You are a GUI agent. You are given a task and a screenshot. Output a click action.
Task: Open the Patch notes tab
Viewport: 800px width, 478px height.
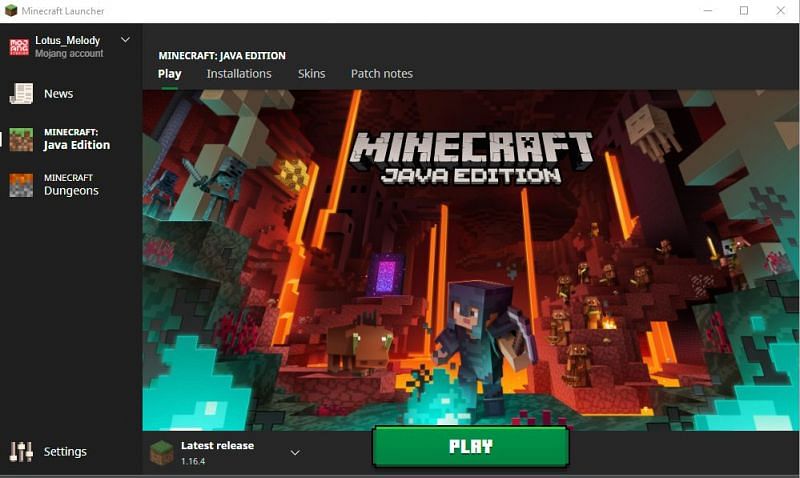coord(382,74)
